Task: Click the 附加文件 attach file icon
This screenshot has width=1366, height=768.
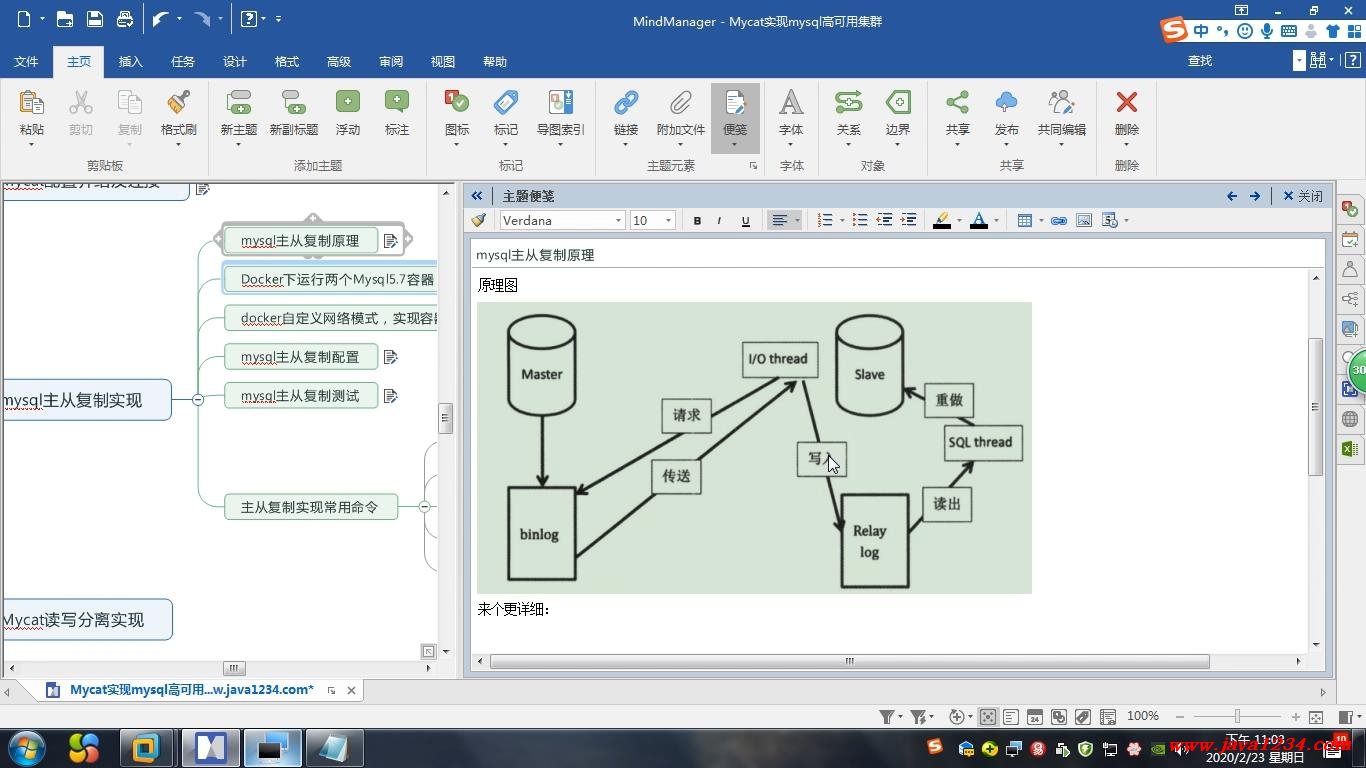Action: pyautogui.click(x=681, y=104)
